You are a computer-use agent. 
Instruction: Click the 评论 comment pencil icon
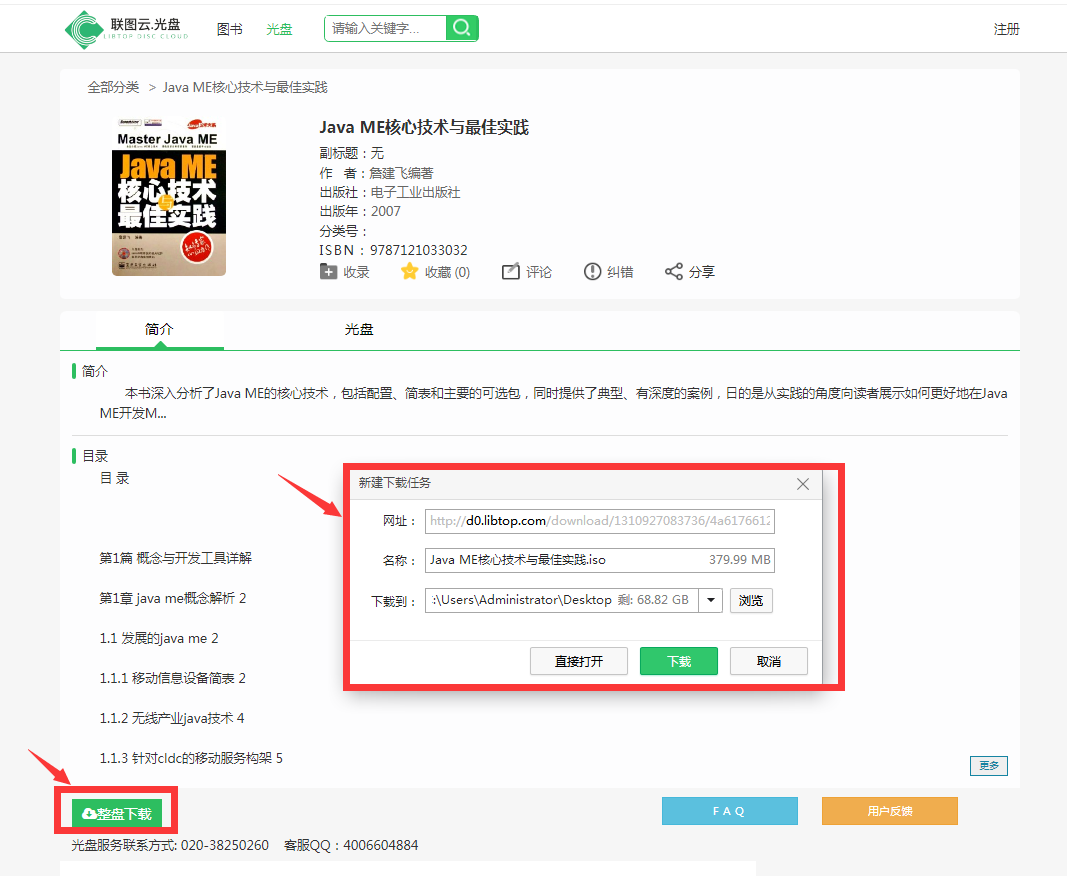click(x=510, y=272)
